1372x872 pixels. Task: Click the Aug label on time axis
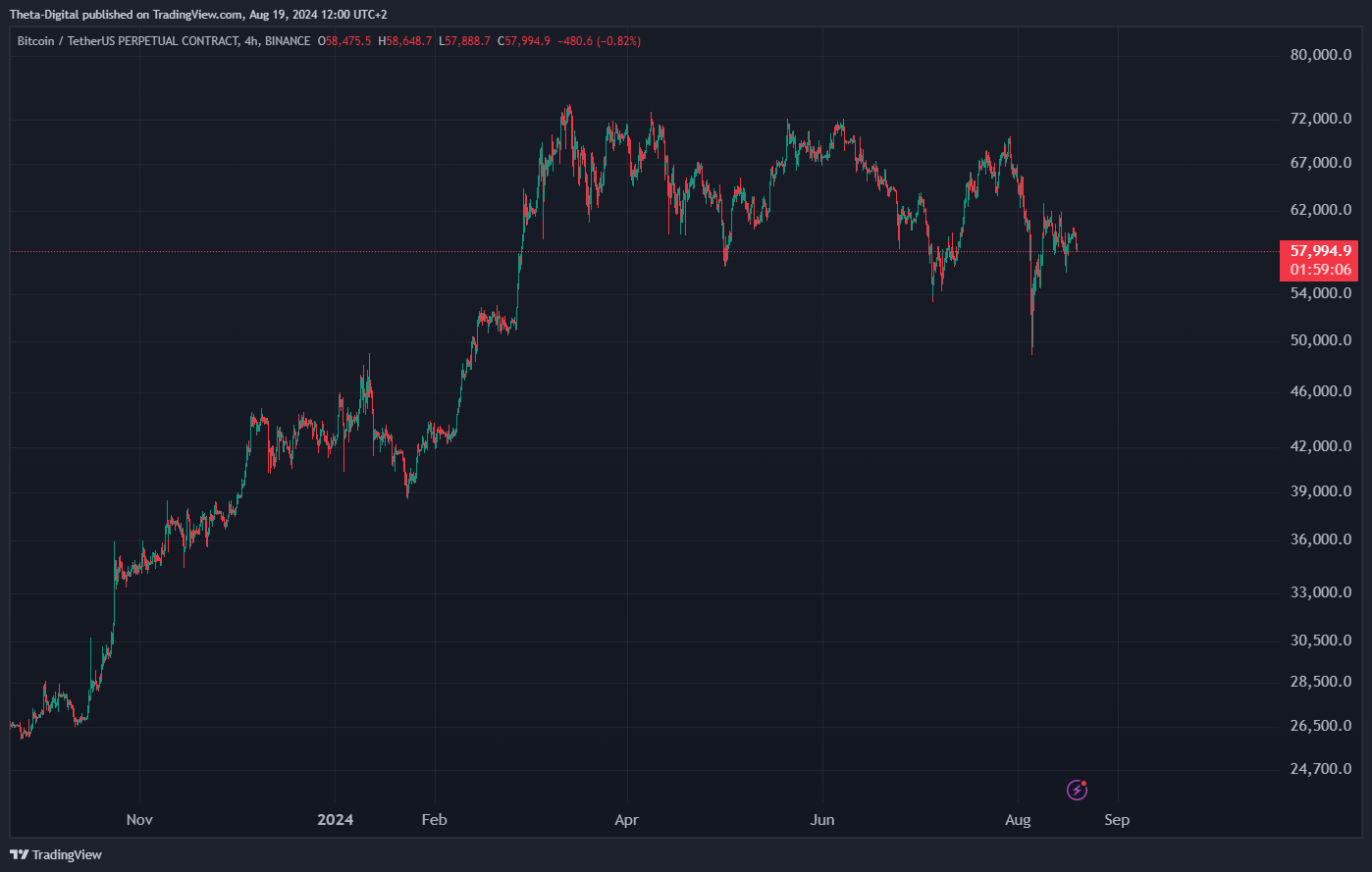click(x=1018, y=820)
